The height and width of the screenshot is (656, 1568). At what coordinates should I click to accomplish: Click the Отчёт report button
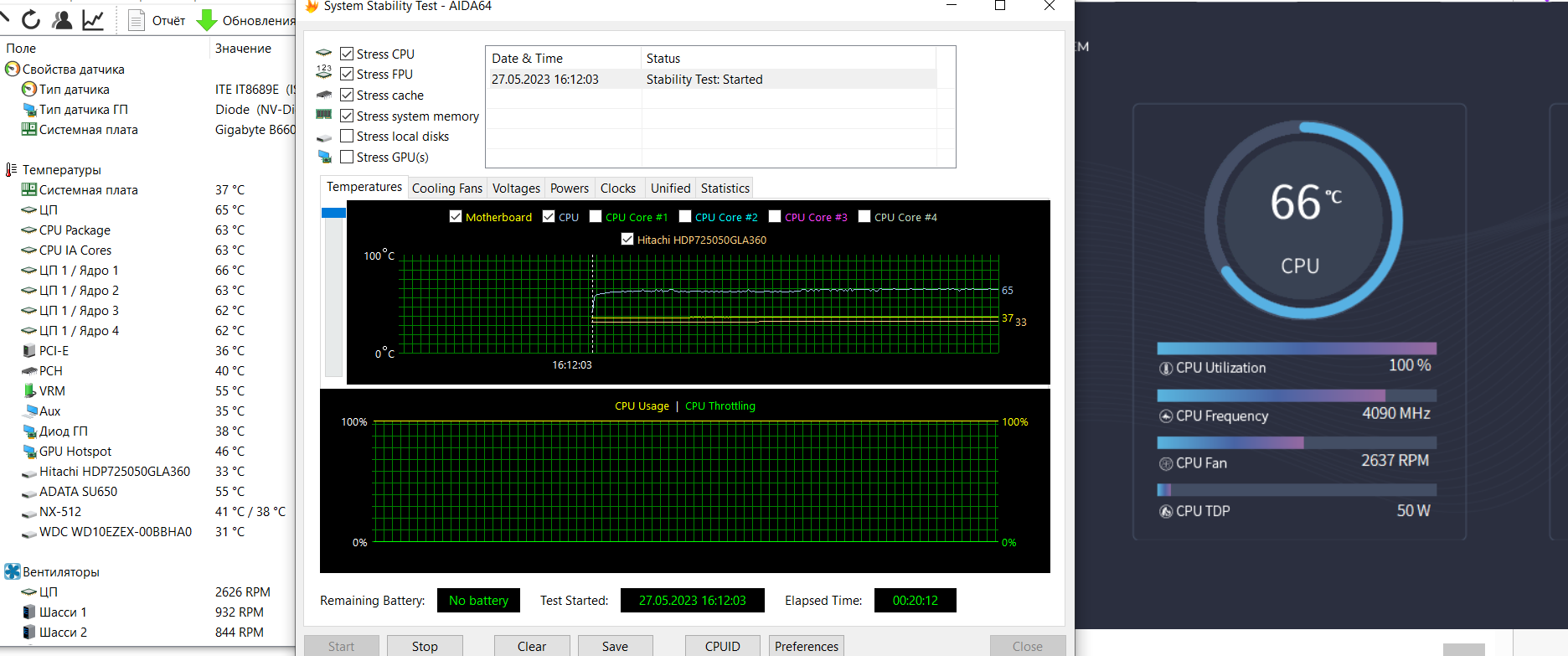coord(157,20)
